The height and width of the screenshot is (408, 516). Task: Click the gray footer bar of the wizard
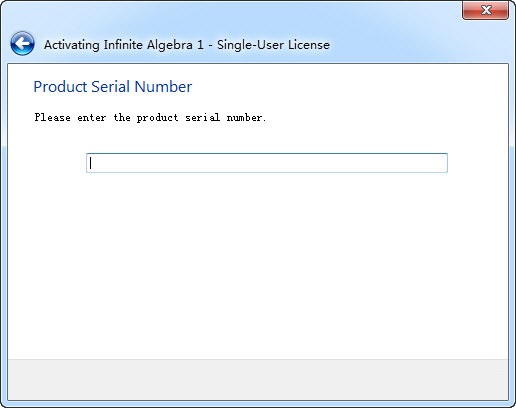[x=258, y=379]
